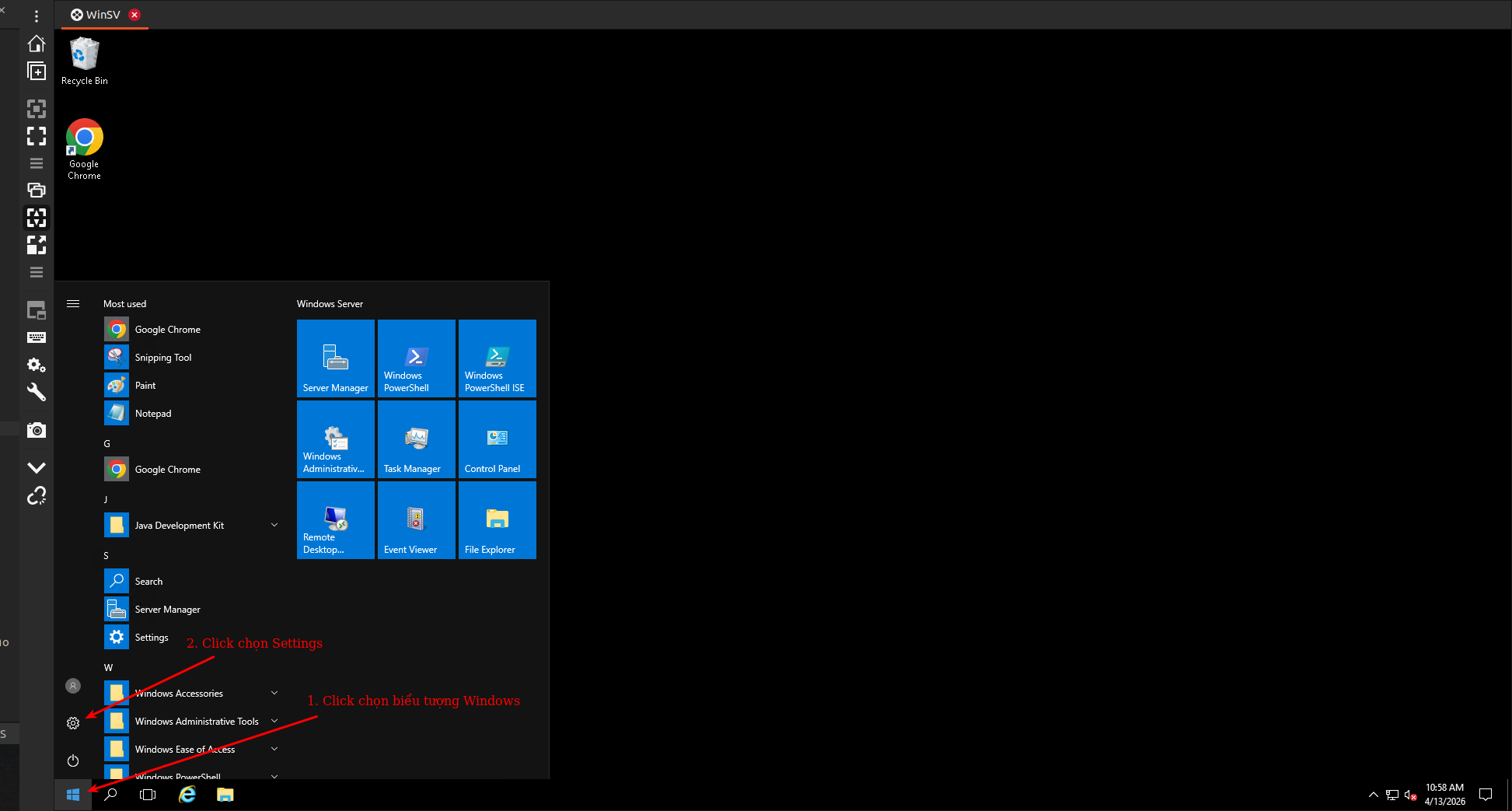The image size is (1512, 811).
Task: Click the Windows PowerShell ISE tile
Action: [498, 358]
